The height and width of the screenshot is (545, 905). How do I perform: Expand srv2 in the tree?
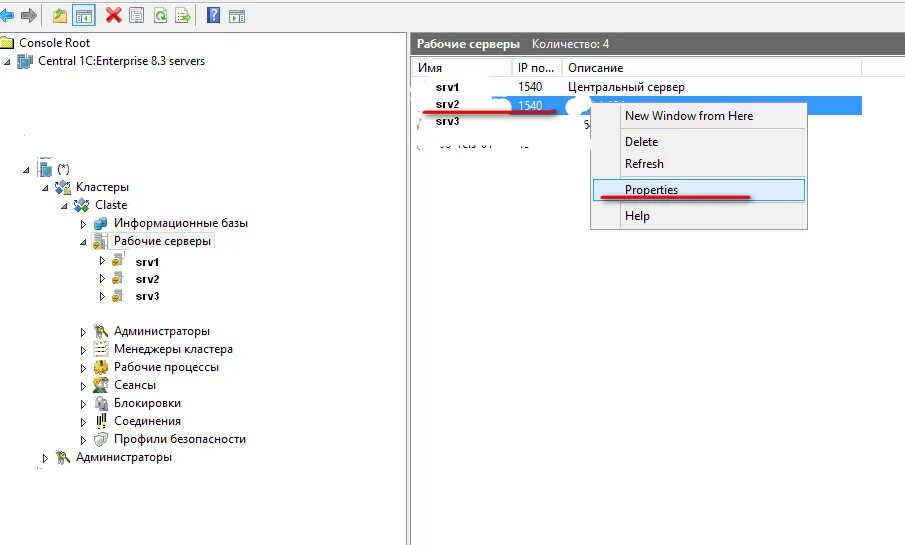tap(102, 279)
